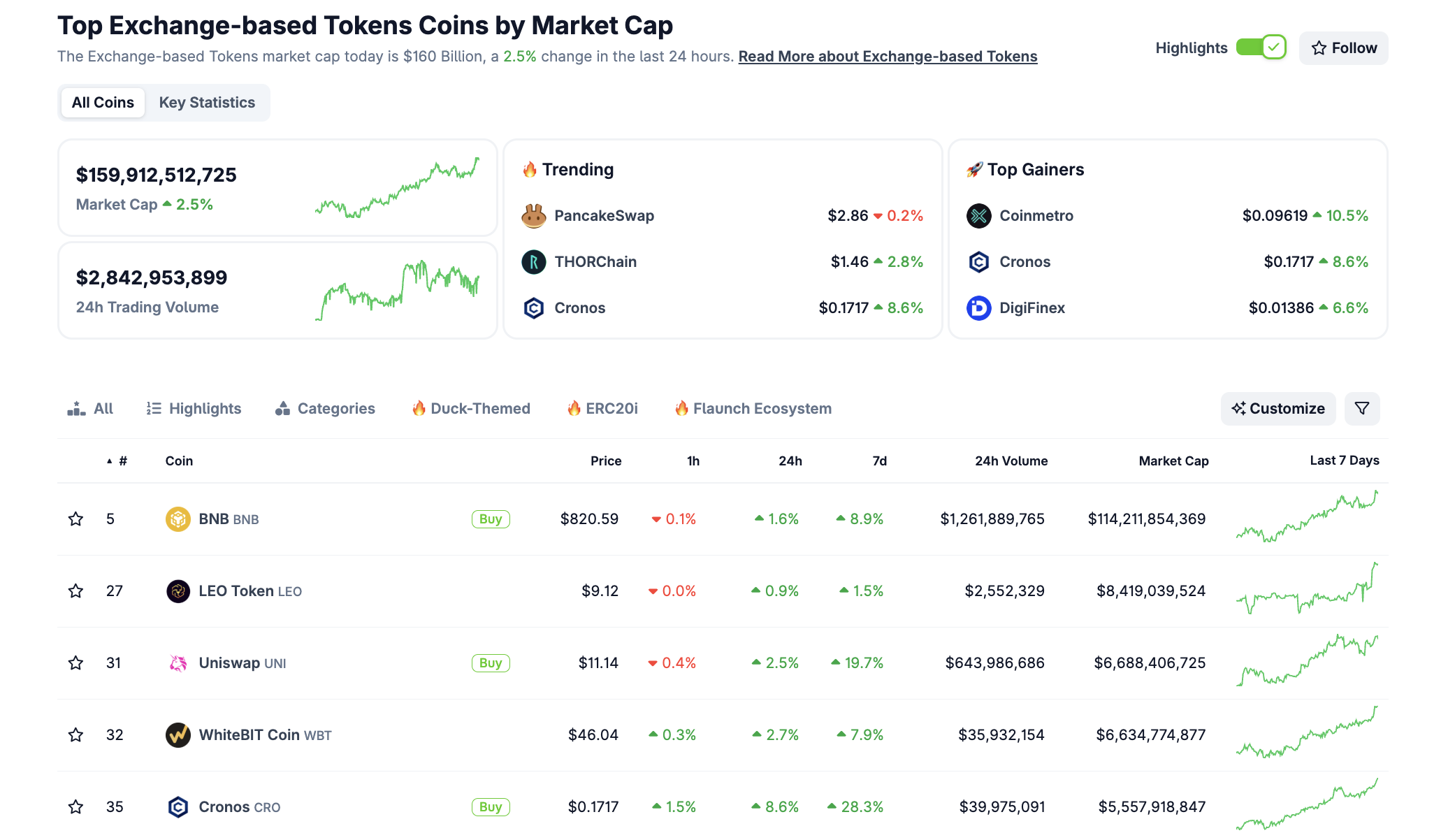Click the BNB 7-day sparkline chart
This screenshot has width=1455, height=840.
(1307, 519)
